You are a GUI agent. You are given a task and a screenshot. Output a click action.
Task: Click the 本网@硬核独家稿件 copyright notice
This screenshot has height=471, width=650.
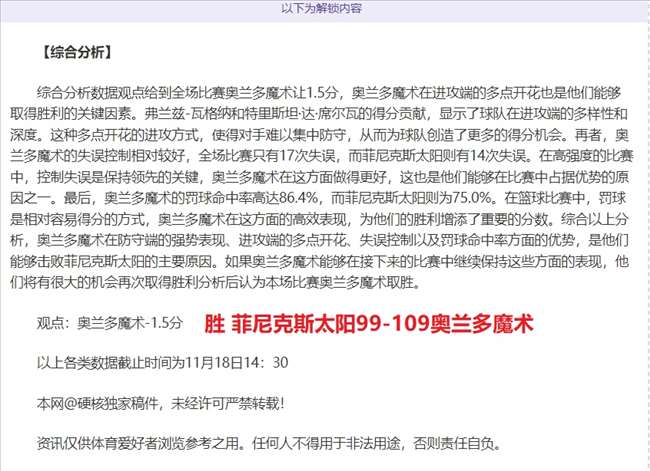[x=161, y=403]
